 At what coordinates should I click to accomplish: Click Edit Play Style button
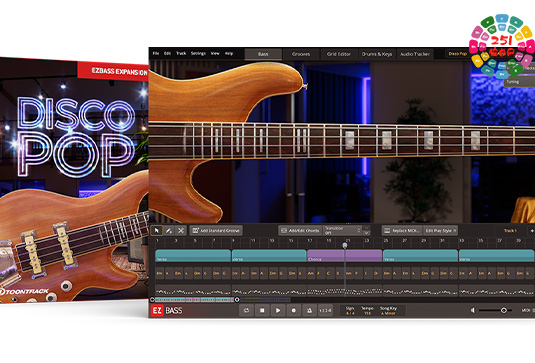point(440,231)
